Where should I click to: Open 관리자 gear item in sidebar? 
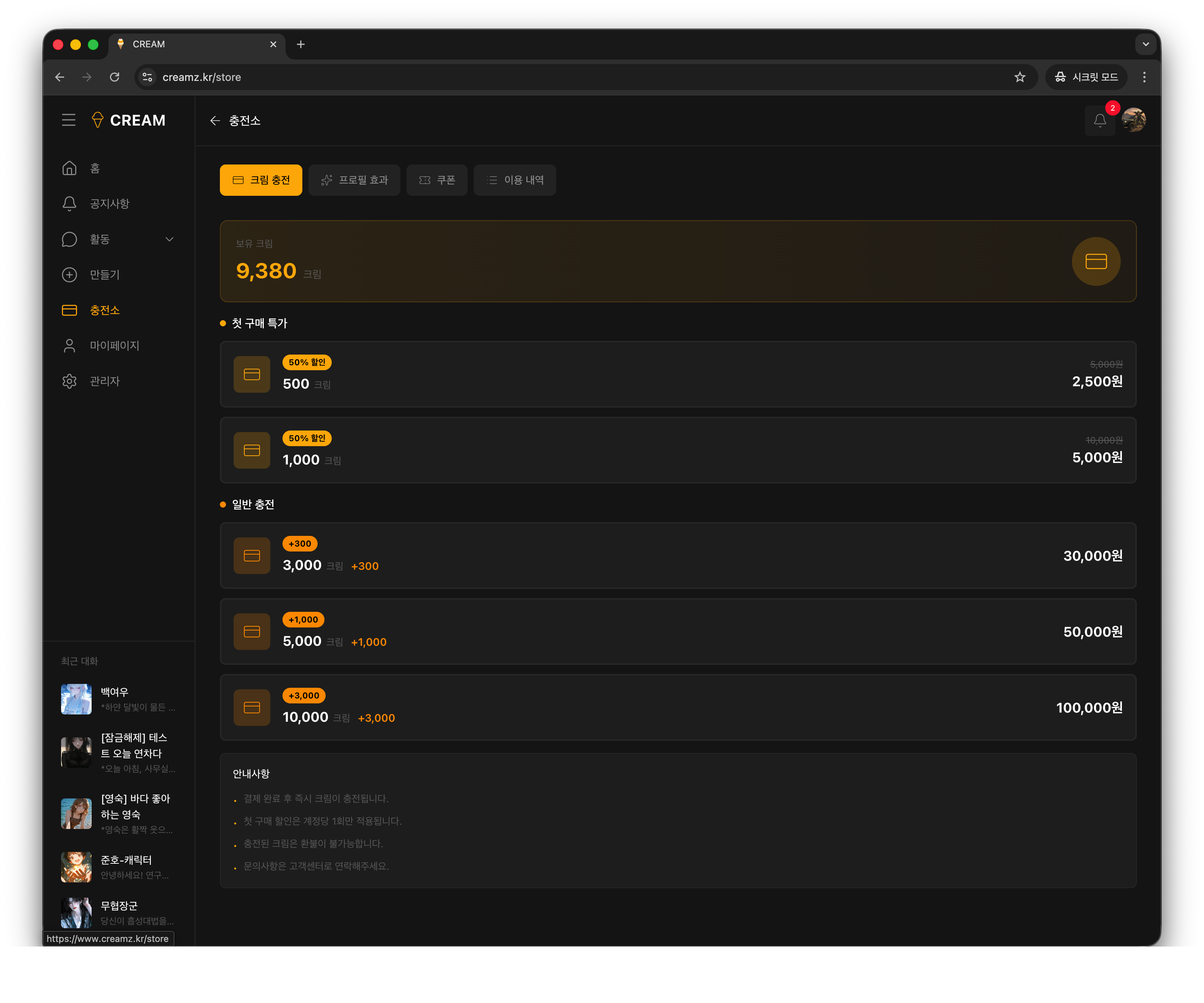pyautogui.click(x=69, y=381)
